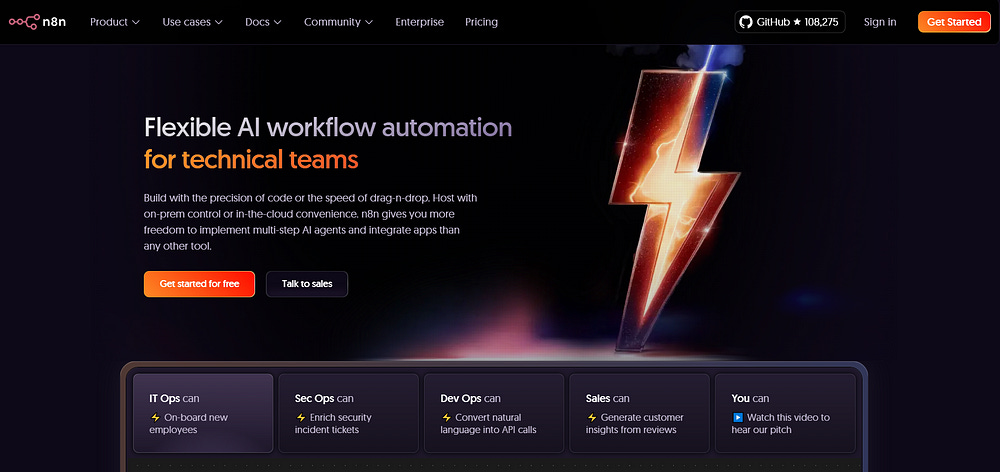Click the Get Started button in header
Image resolution: width=1000 pixels, height=472 pixels.
[954, 22]
